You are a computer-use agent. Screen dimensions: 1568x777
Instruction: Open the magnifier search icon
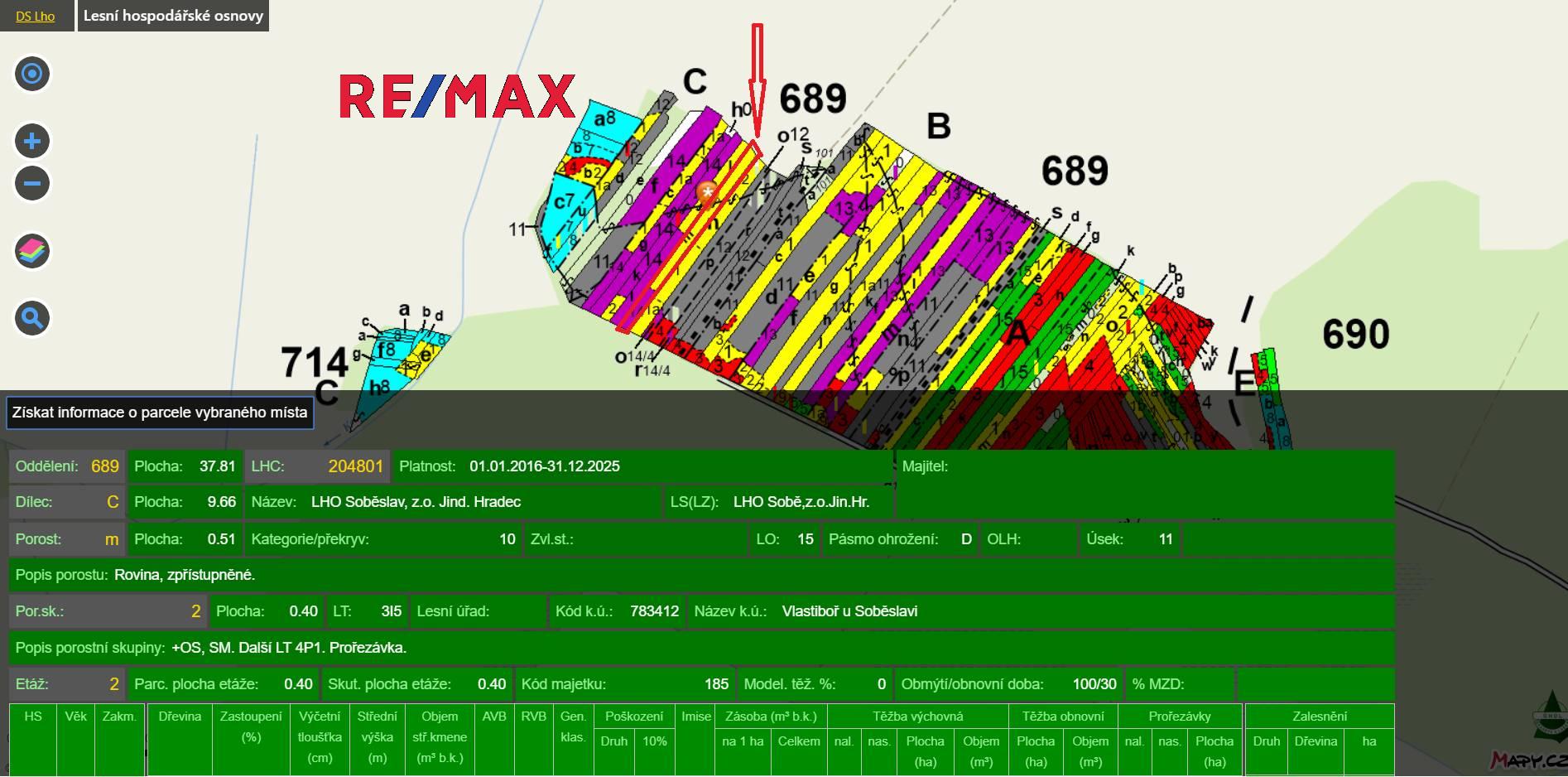pos(32,318)
